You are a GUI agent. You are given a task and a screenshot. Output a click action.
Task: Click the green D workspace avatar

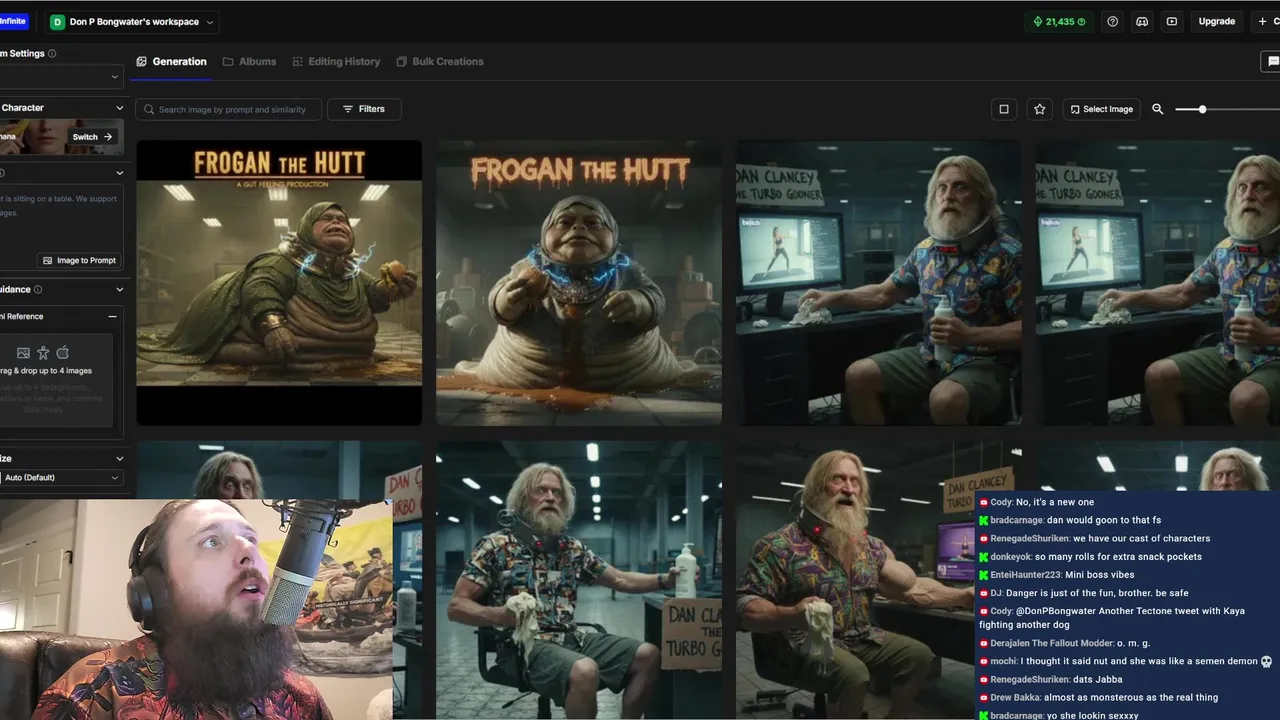point(57,22)
